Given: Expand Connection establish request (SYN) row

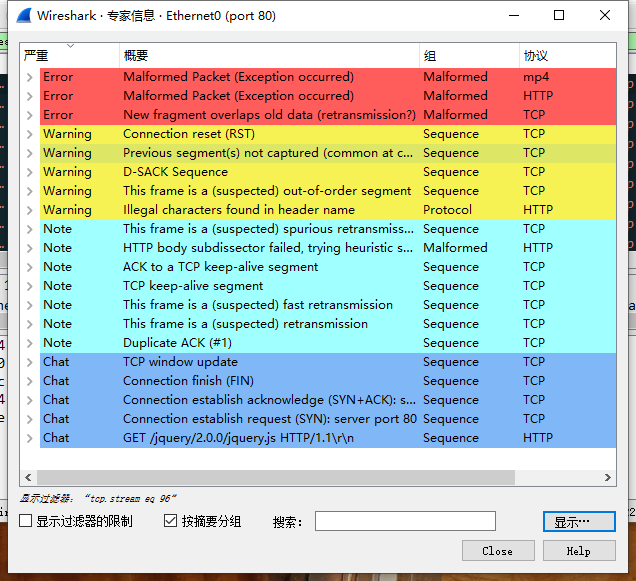Looking at the screenshot, I should pyautogui.click(x=30, y=419).
